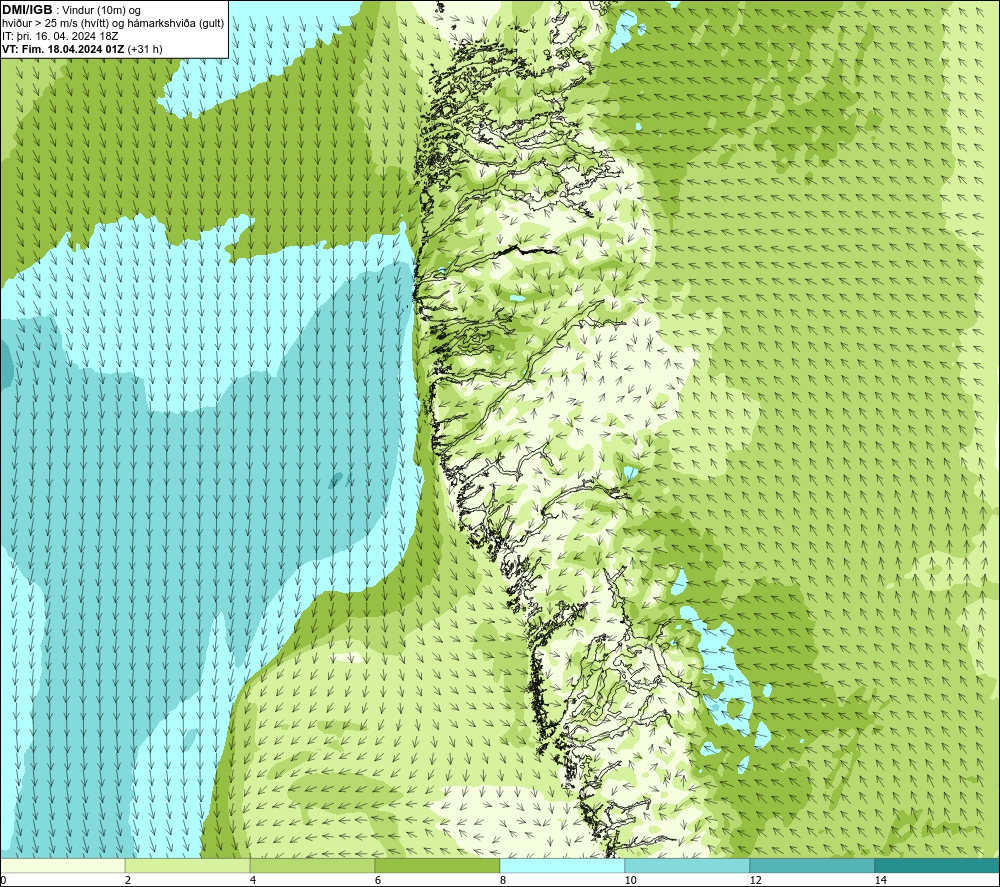Viewport: 1000px width, 887px height.
Task: Click the teal 10-12 legend swatch
Action: tap(688, 866)
